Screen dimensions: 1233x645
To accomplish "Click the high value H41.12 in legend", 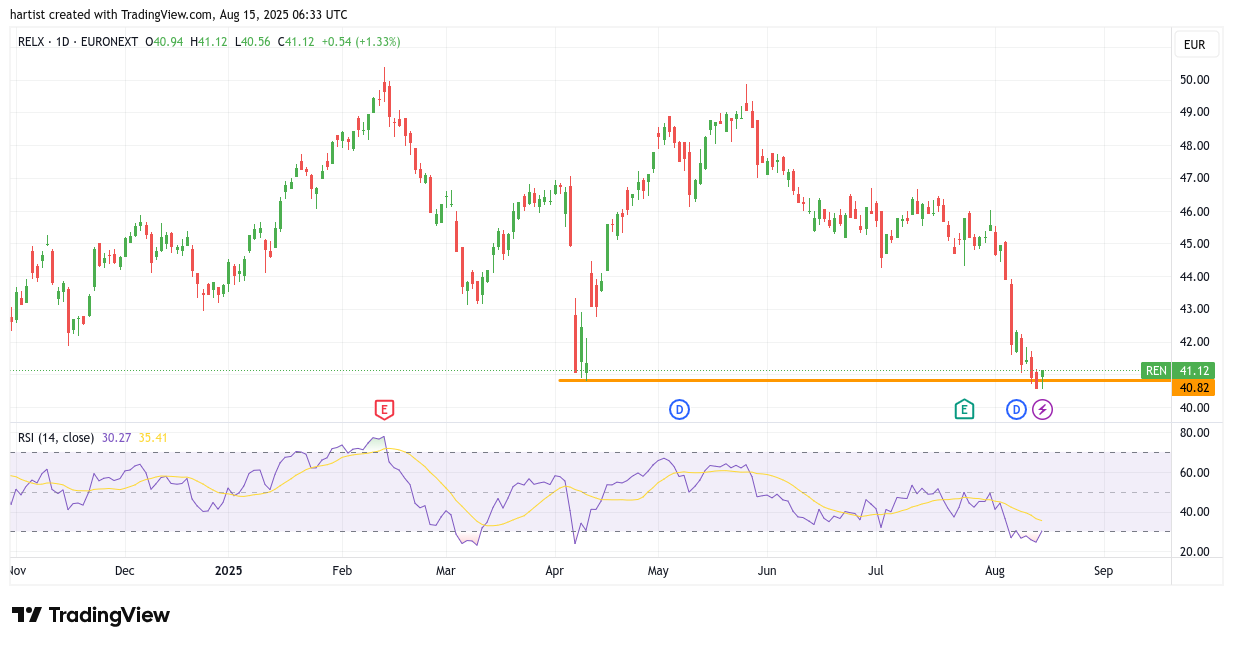I will click(x=209, y=42).
